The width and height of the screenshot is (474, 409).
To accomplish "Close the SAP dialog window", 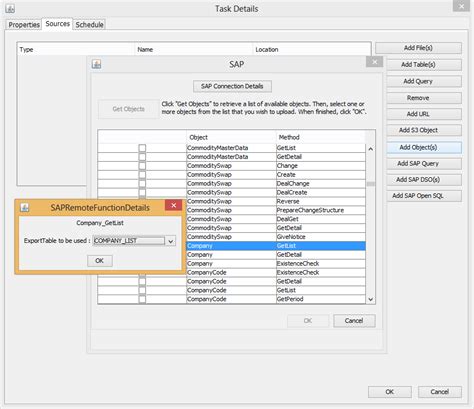I will click(374, 62).
